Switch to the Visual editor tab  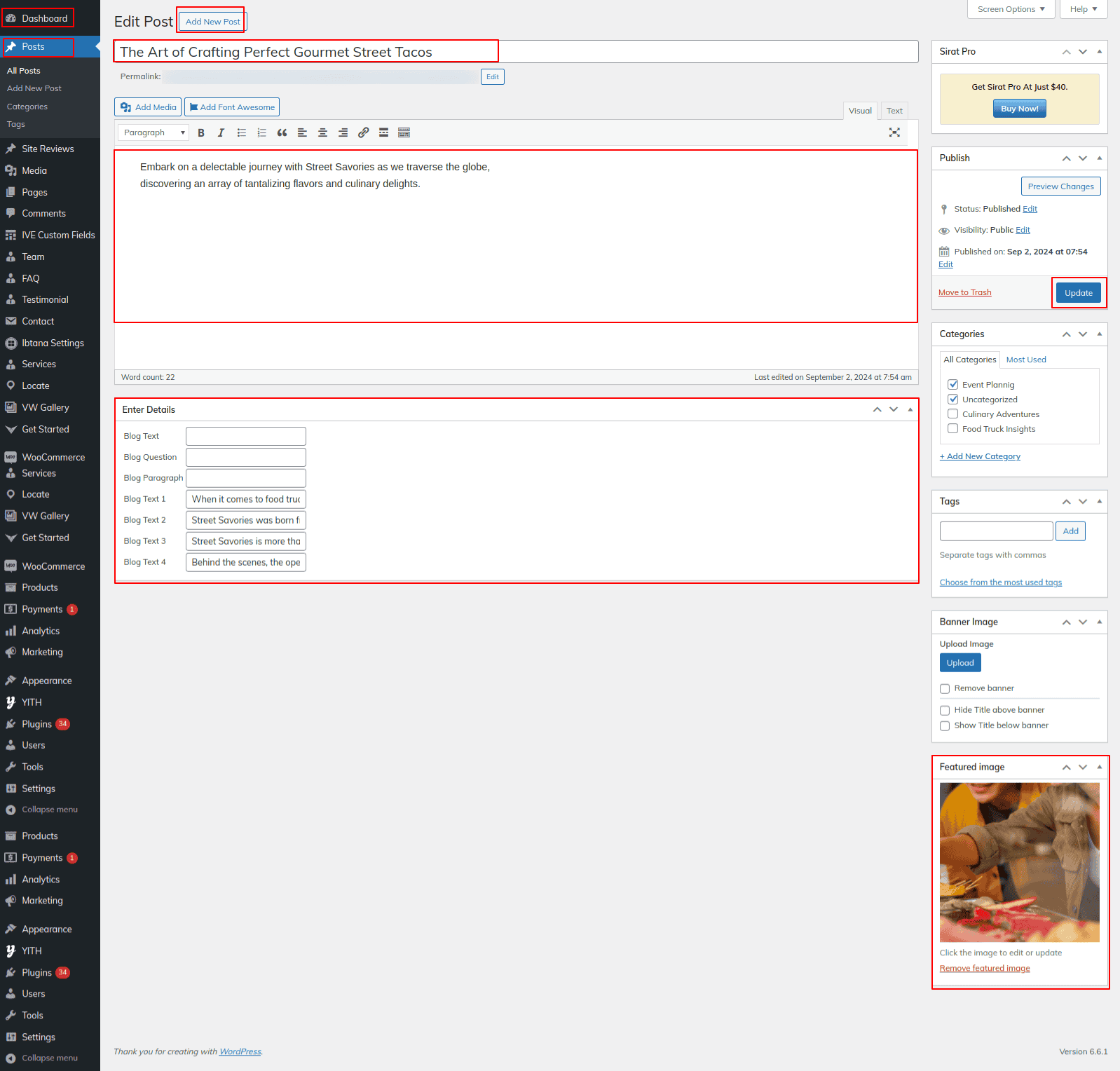coord(860,111)
